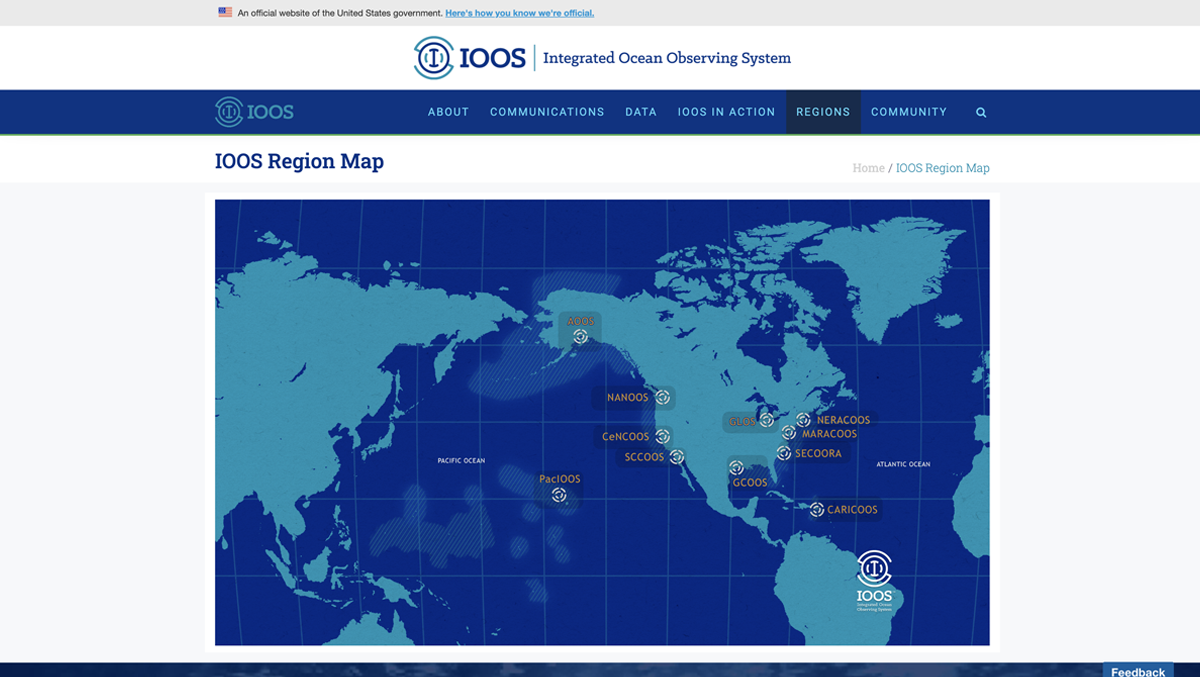Click the GCOOS text label
The image size is (1200, 677).
click(750, 483)
